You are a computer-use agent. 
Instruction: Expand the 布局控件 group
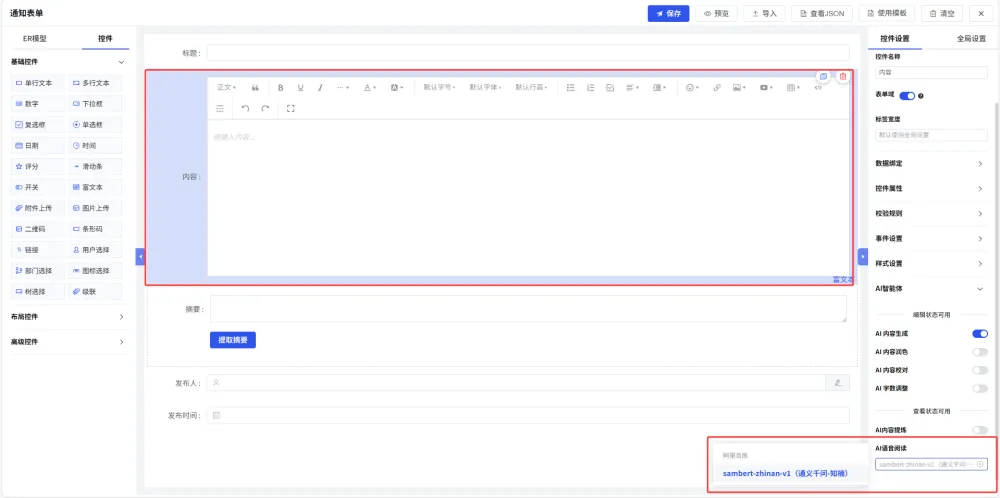point(68,317)
